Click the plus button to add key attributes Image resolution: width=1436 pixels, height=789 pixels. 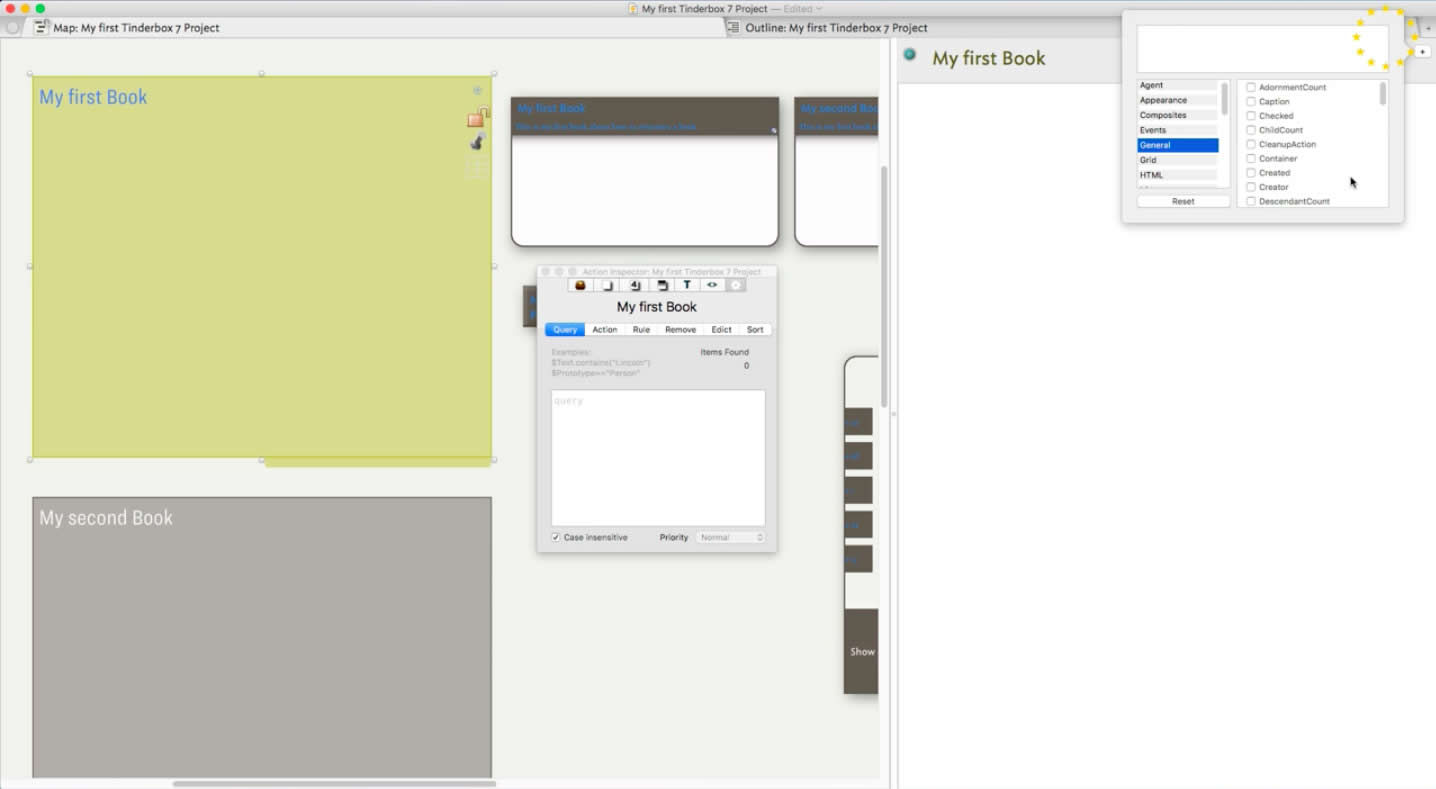(1422, 52)
